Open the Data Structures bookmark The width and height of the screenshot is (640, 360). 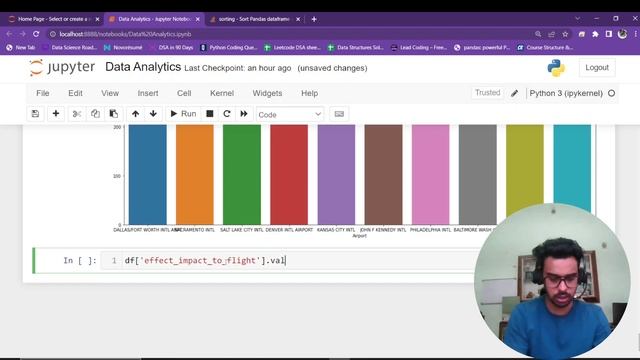(356, 47)
